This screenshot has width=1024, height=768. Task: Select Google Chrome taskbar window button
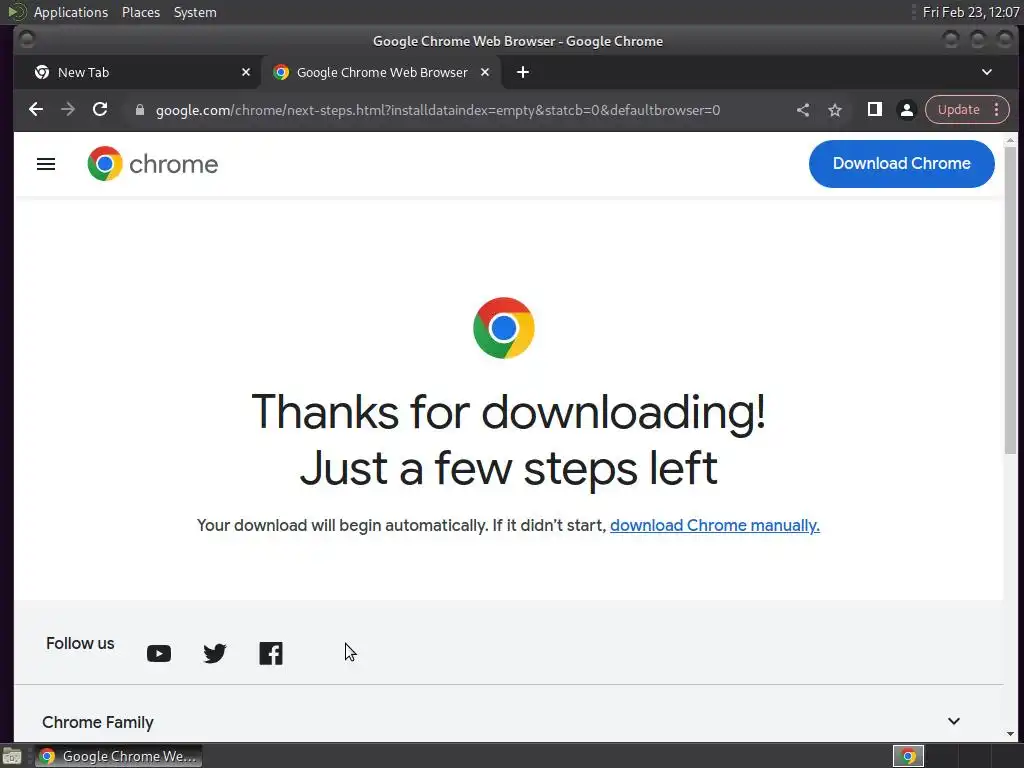point(118,756)
